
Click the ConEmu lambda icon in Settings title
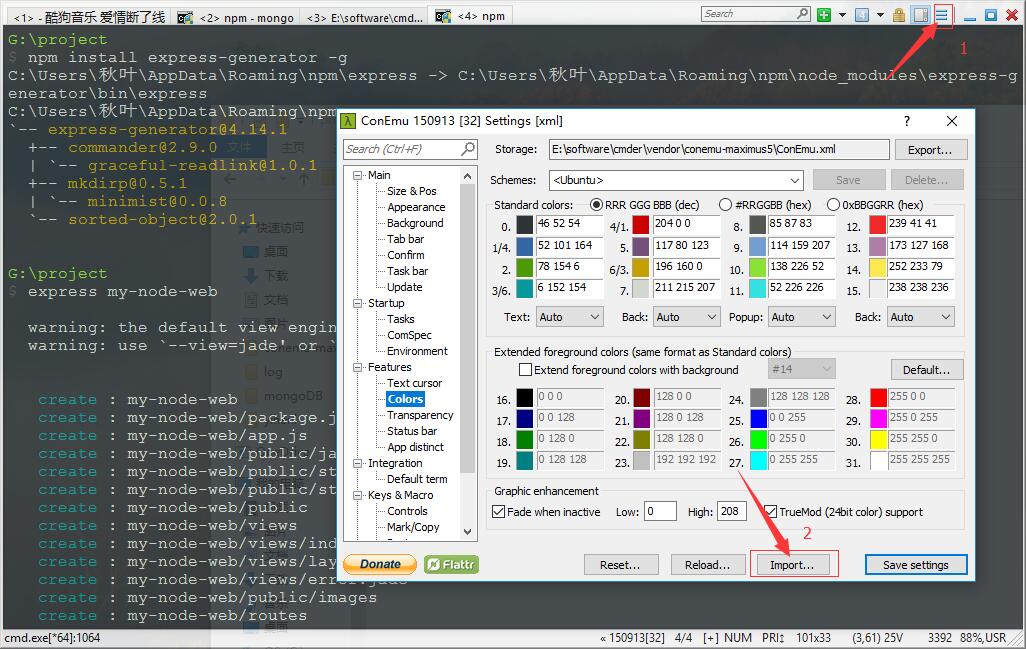348,120
